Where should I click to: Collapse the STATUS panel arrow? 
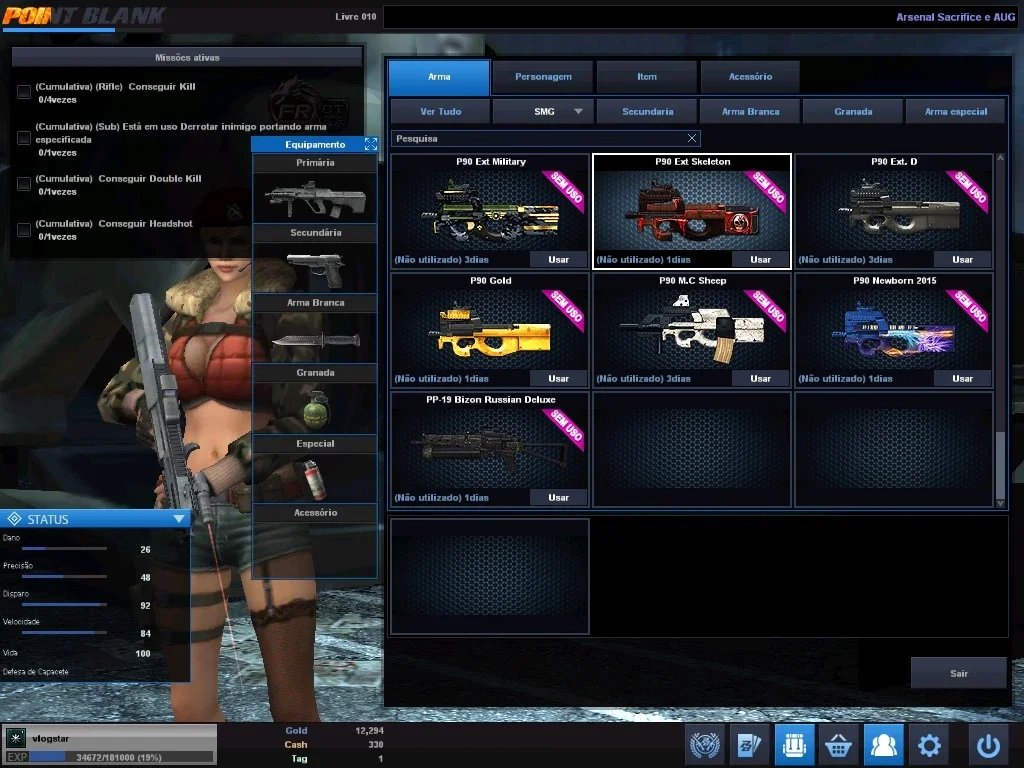pos(179,519)
